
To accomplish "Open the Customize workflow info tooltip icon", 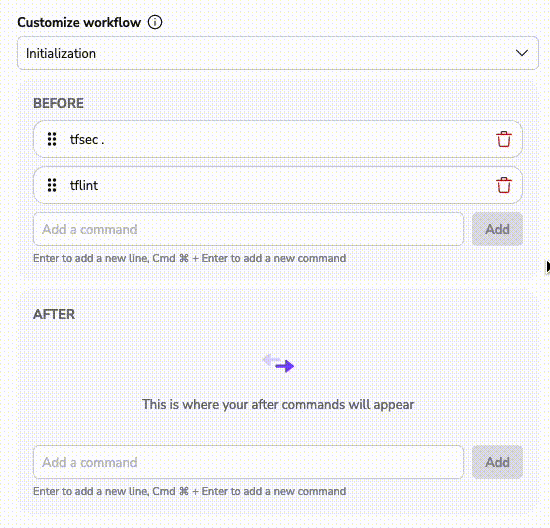I will point(155,22).
